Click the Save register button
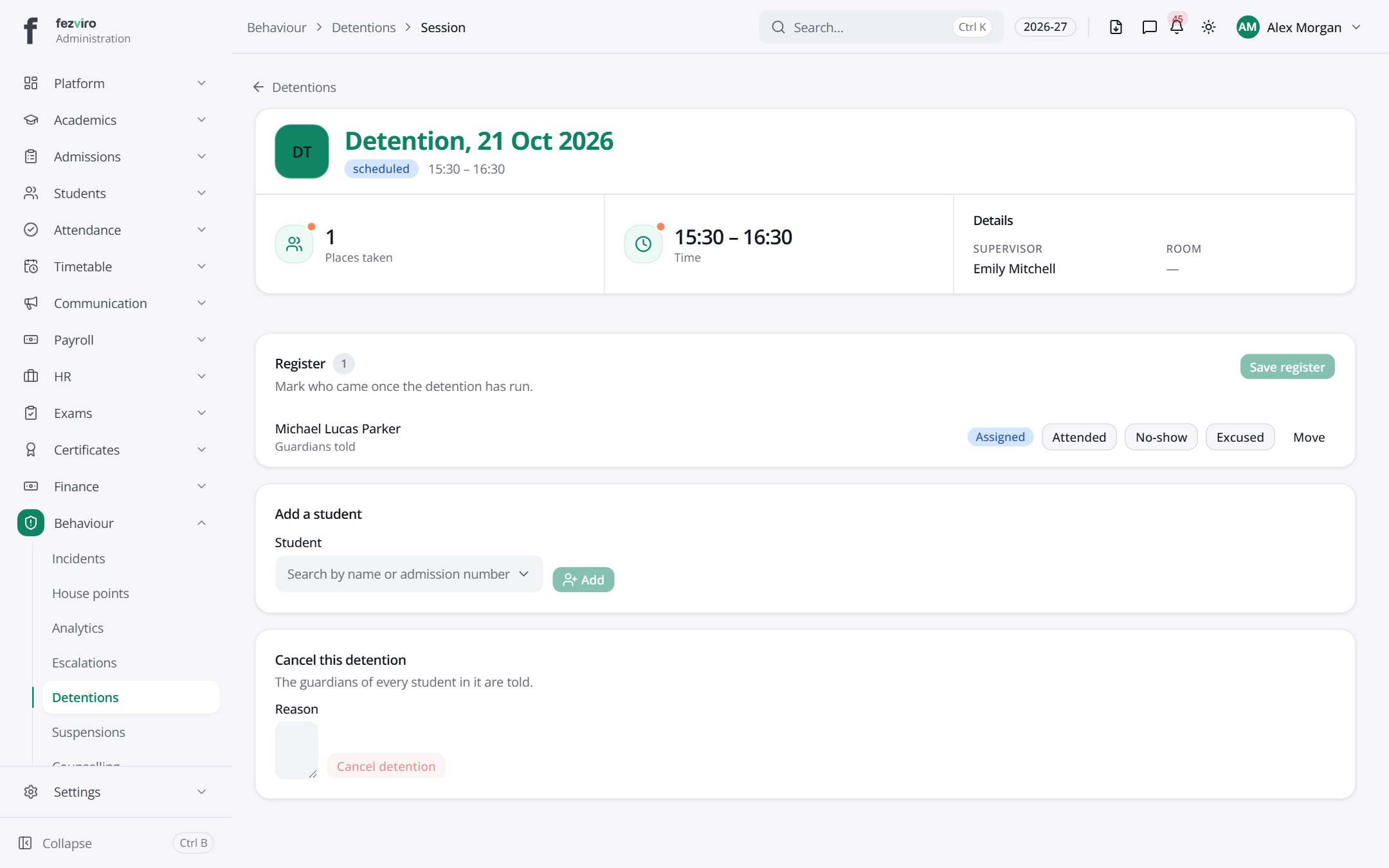Viewport: 1389px width, 868px height. point(1287,366)
